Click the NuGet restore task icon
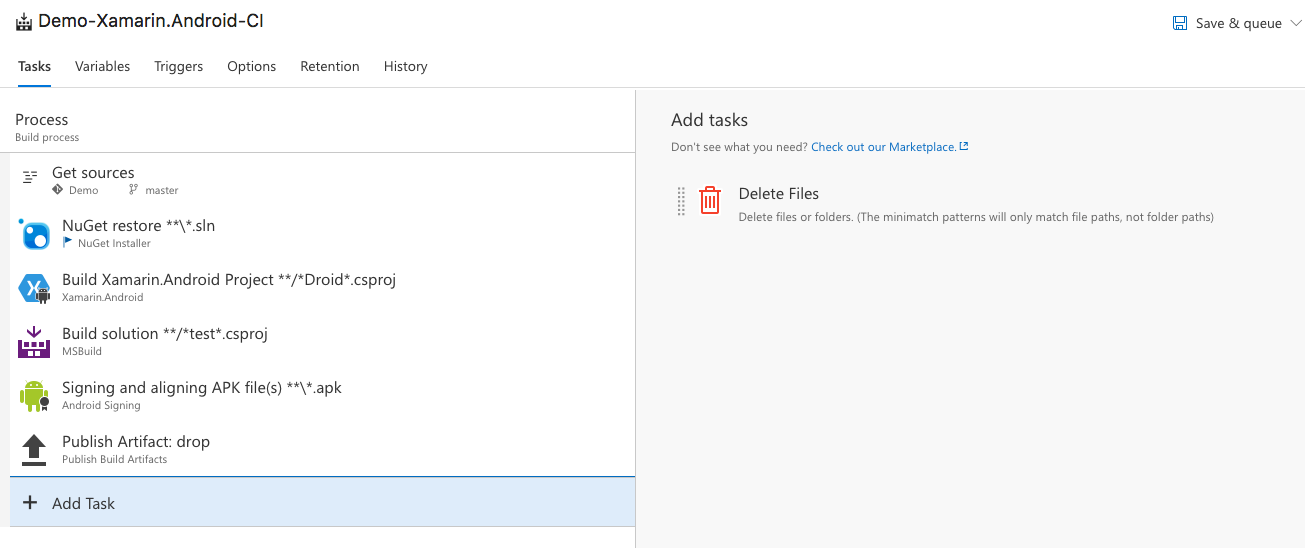 [x=34, y=235]
